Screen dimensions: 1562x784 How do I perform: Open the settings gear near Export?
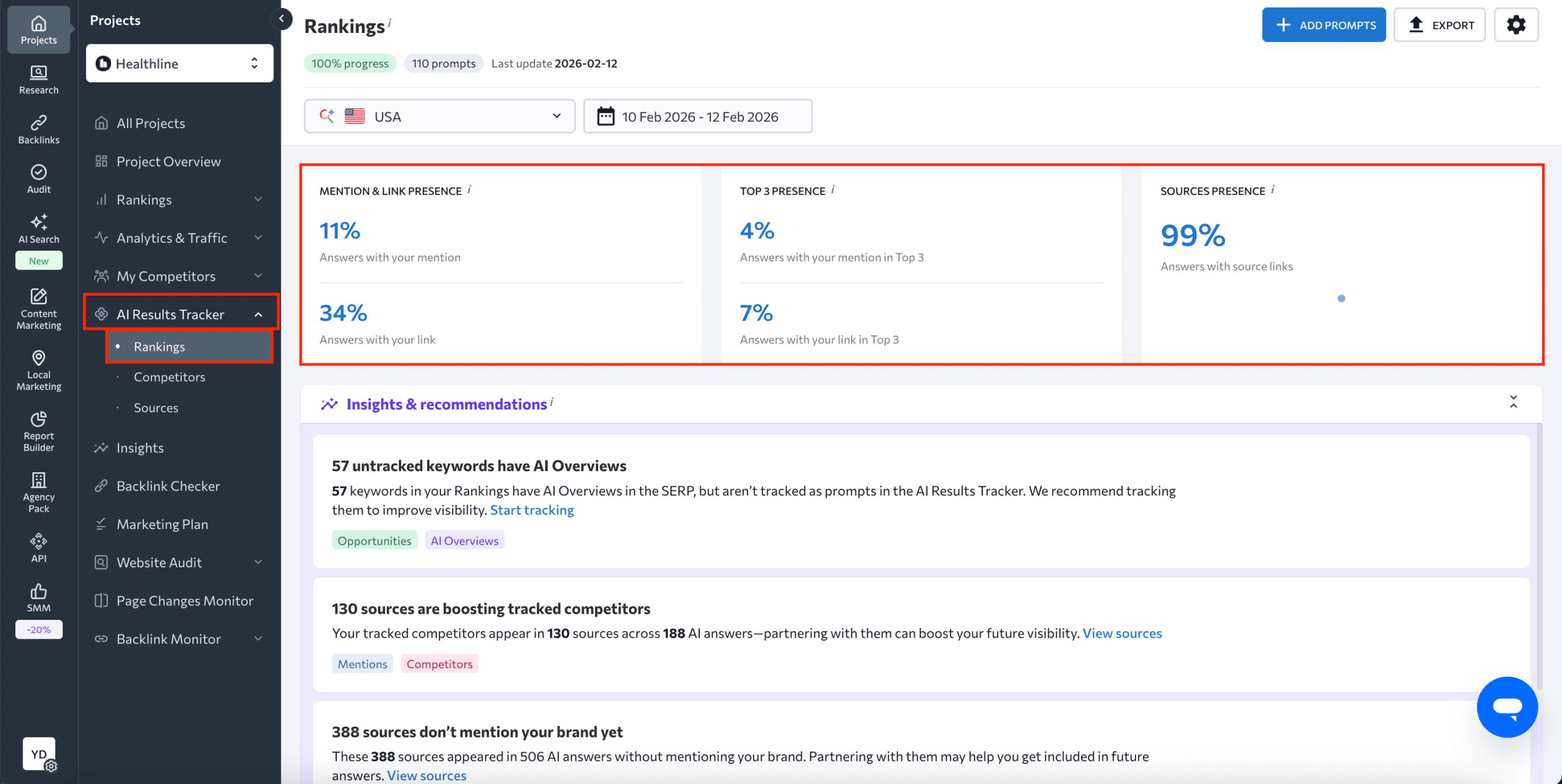[x=1516, y=24]
